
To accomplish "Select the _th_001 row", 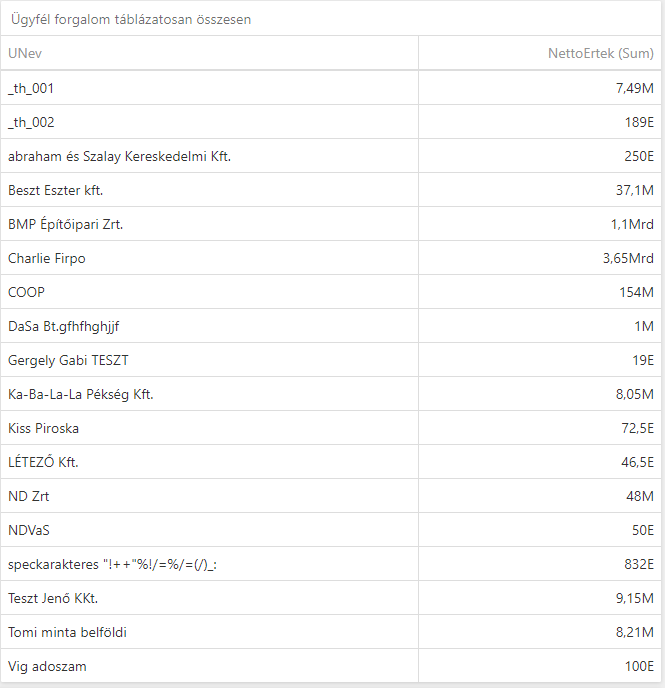I will pos(31,88).
